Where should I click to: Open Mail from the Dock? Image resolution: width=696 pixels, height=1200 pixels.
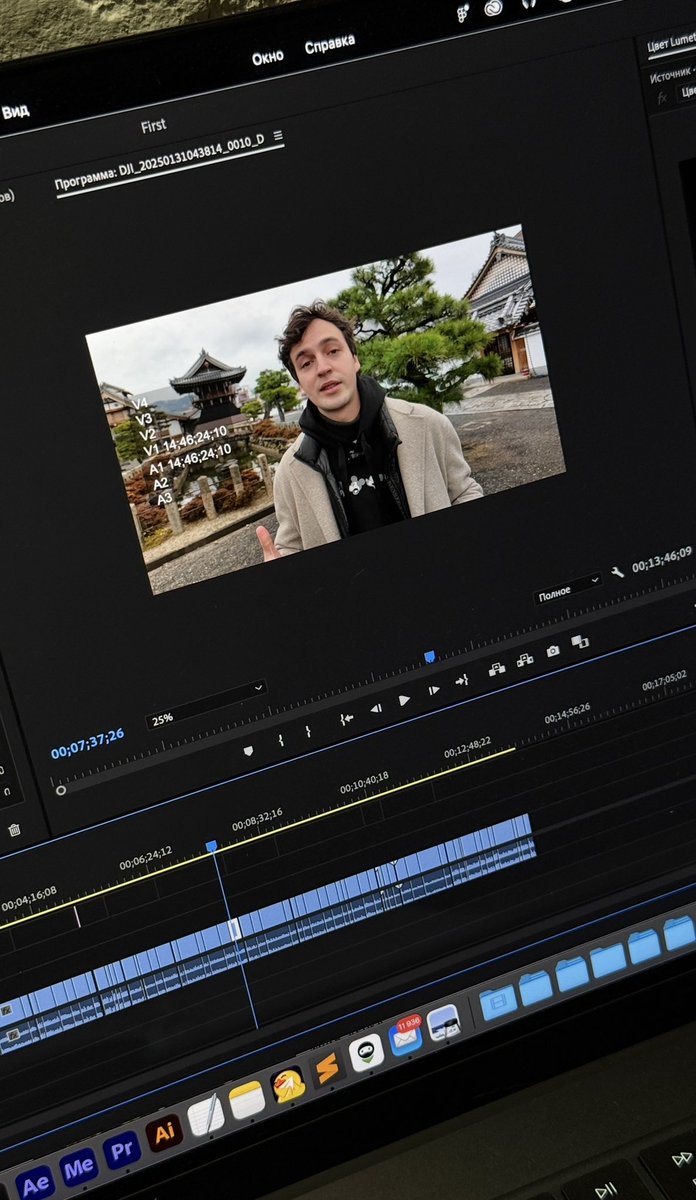pos(405,1037)
